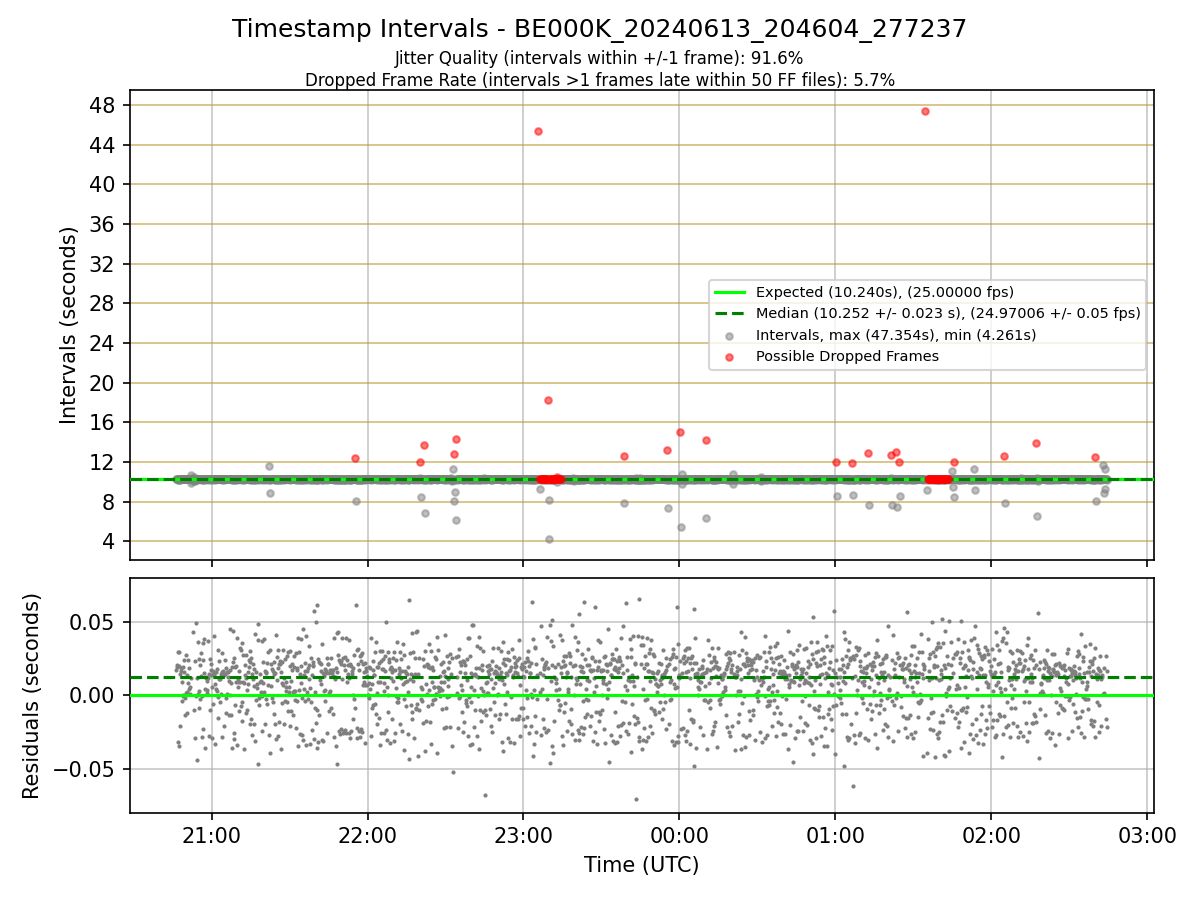Click the 'Residuals (seconds)' y-axis label
The width and height of the screenshot is (1200, 900).
(x=32, y=696)
